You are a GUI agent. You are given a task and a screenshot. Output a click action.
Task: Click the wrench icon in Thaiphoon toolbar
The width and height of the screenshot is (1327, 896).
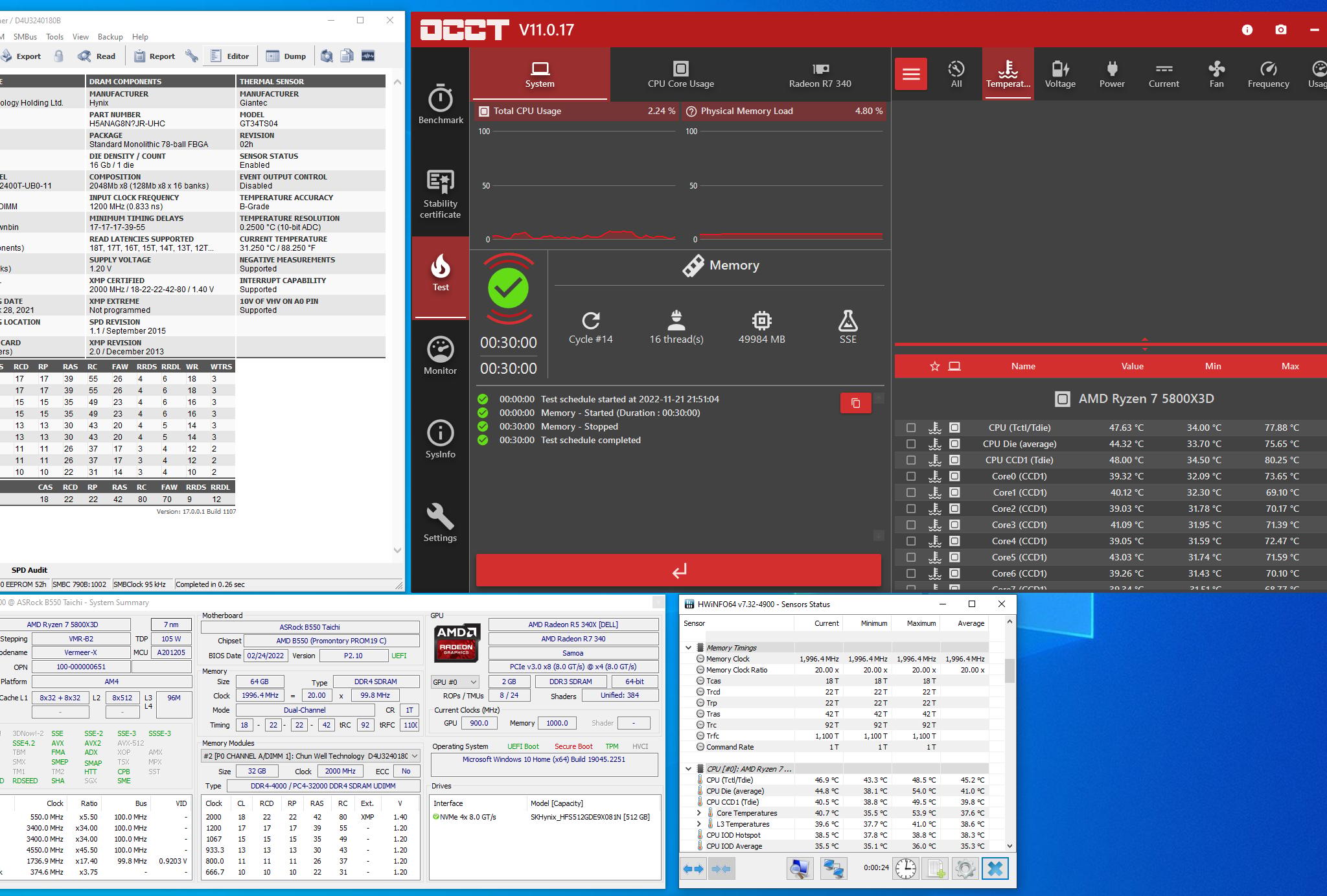(191, 56)
